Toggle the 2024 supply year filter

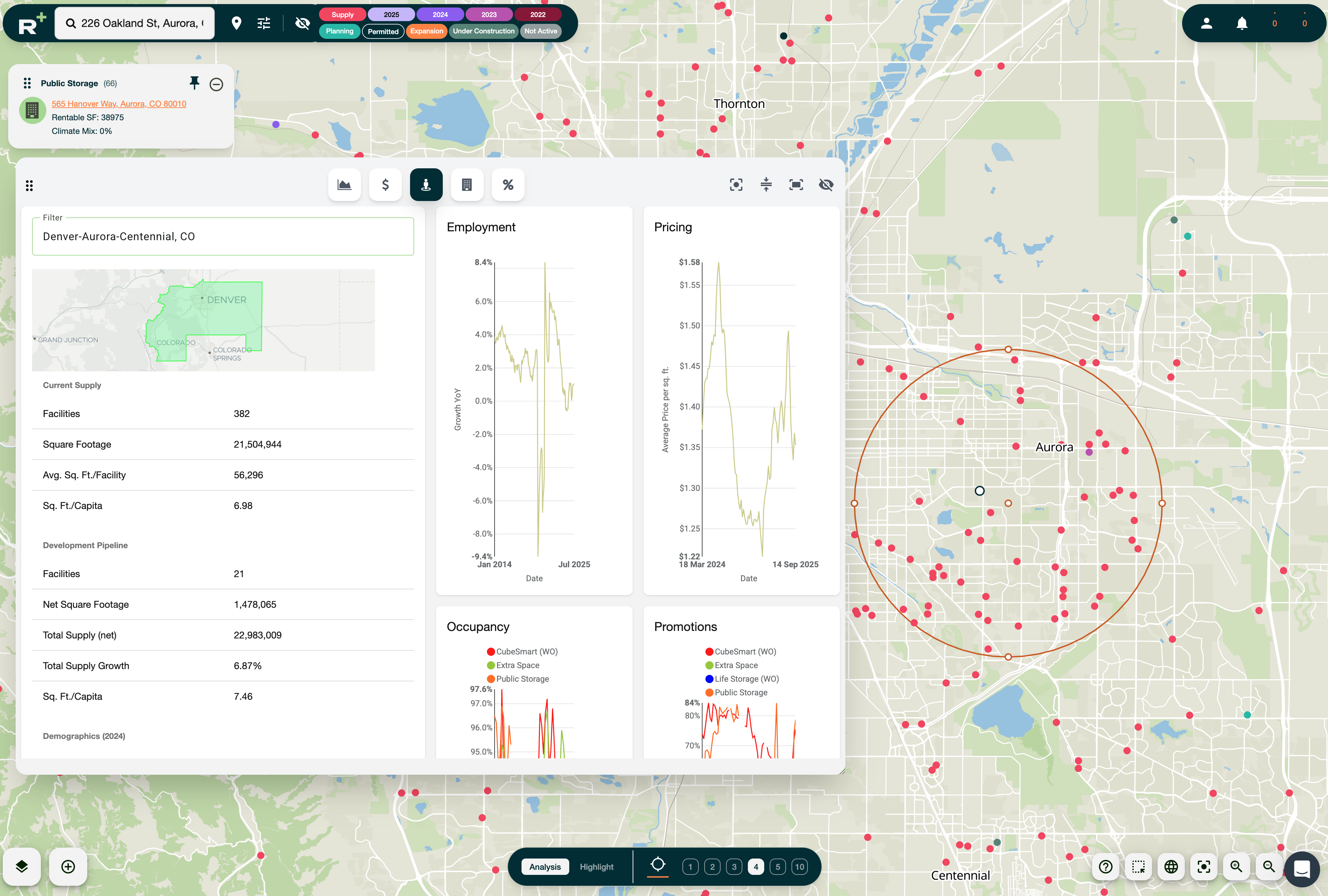(440, 14)
